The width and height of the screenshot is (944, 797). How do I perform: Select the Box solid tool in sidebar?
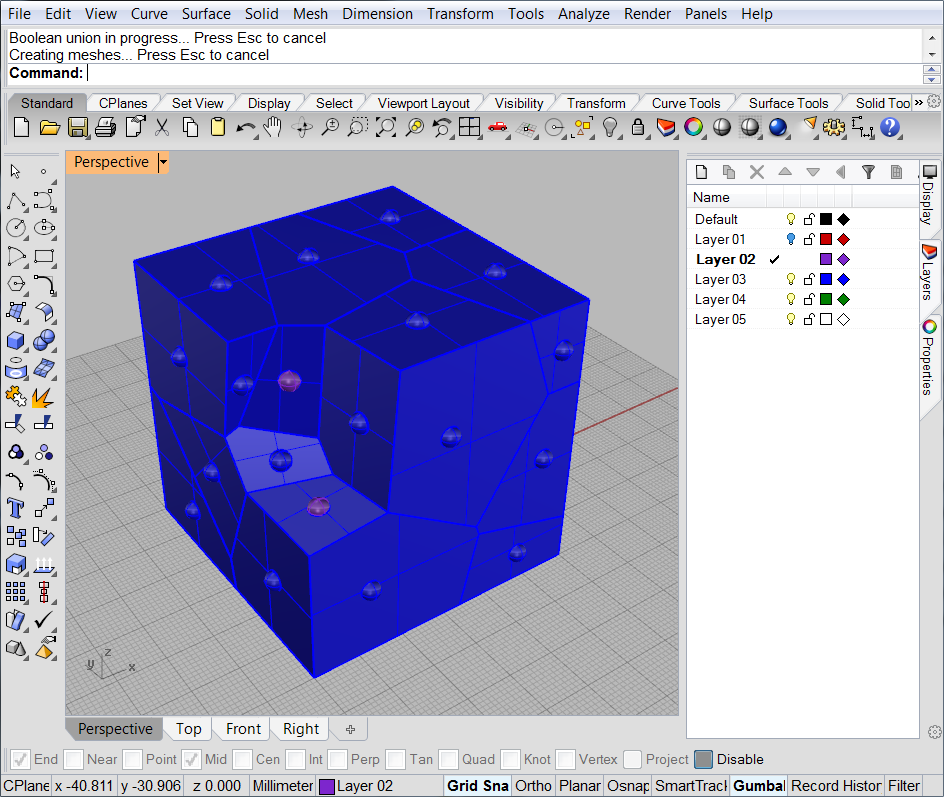coord(16,340)
